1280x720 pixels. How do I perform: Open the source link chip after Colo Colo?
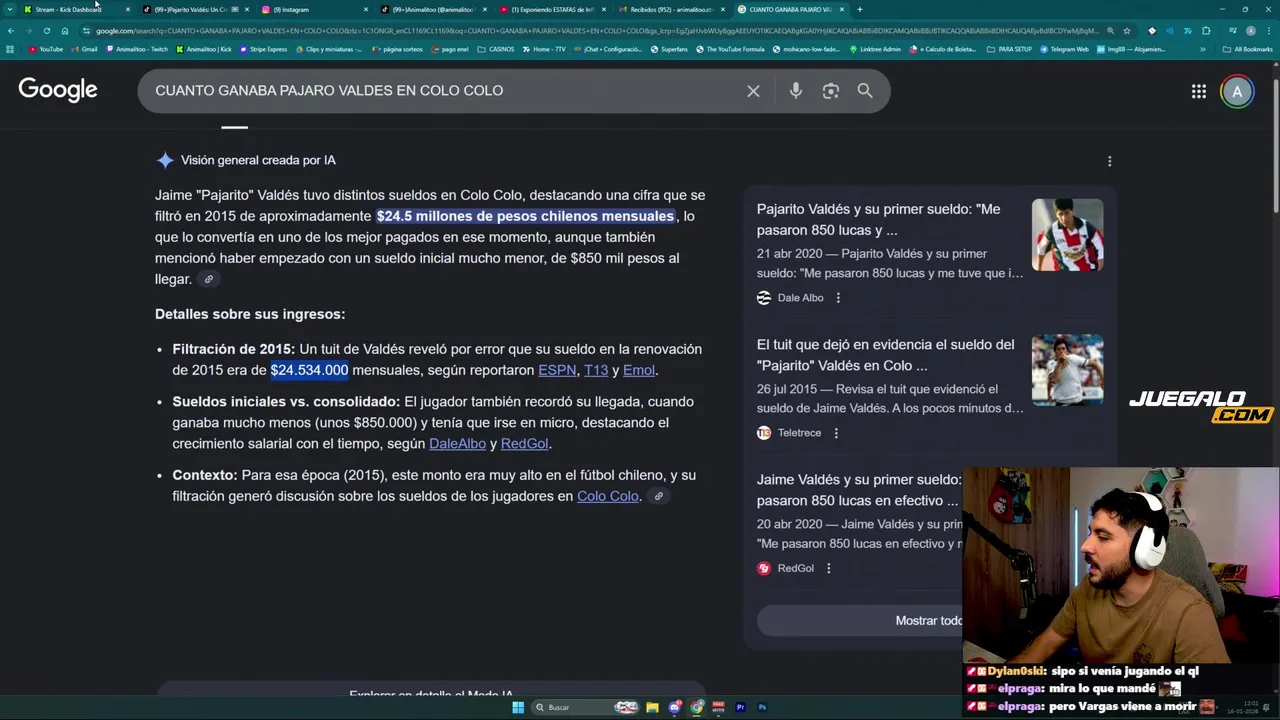pos(658,497)
